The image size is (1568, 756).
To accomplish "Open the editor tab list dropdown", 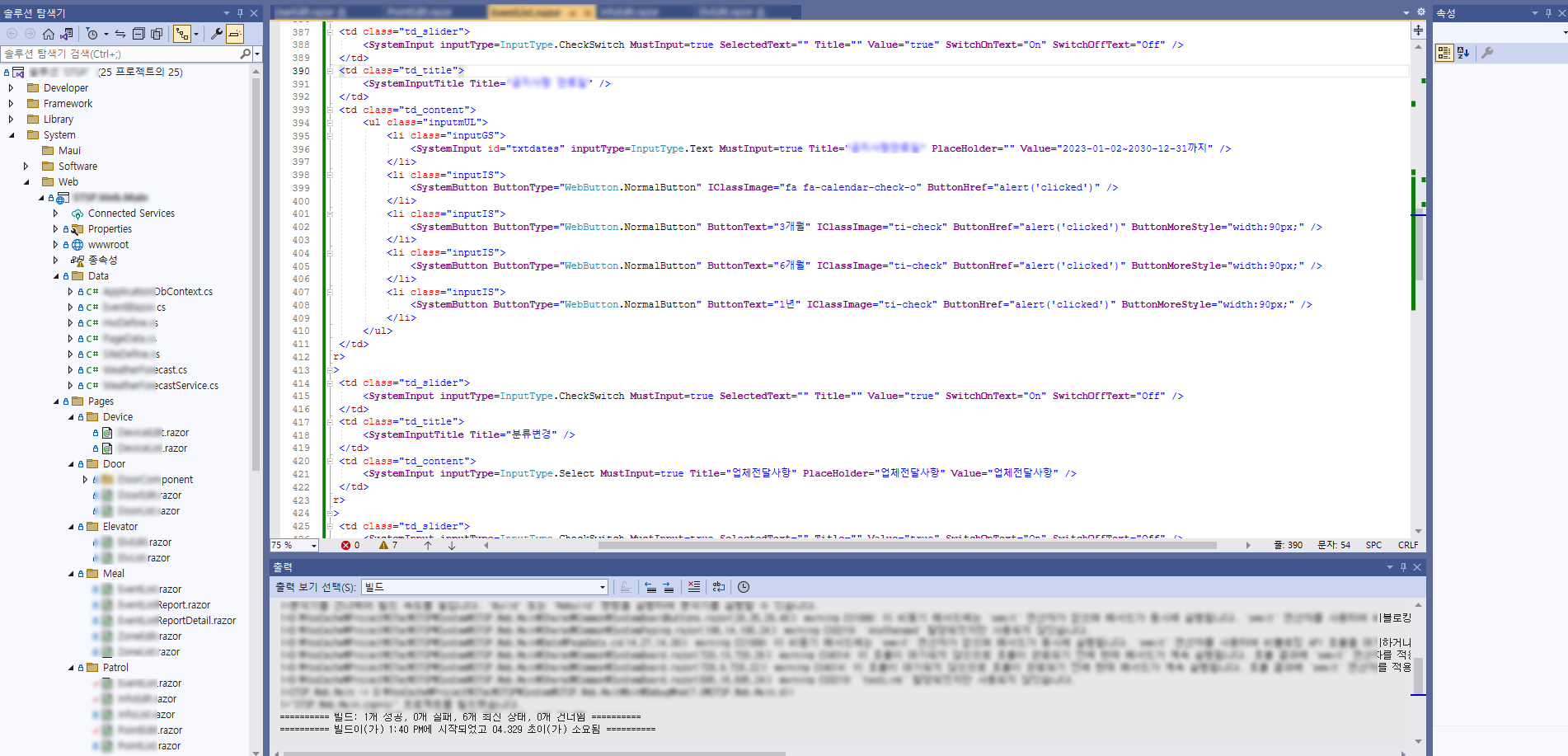I will click(x=1406, y=12).
